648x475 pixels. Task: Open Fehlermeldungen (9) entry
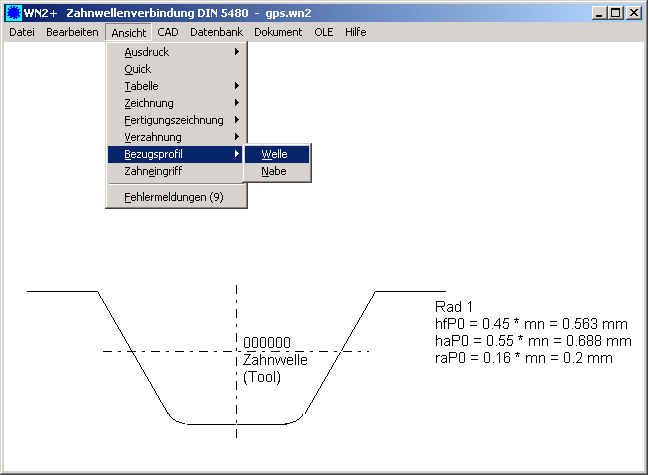coord(176,198)
